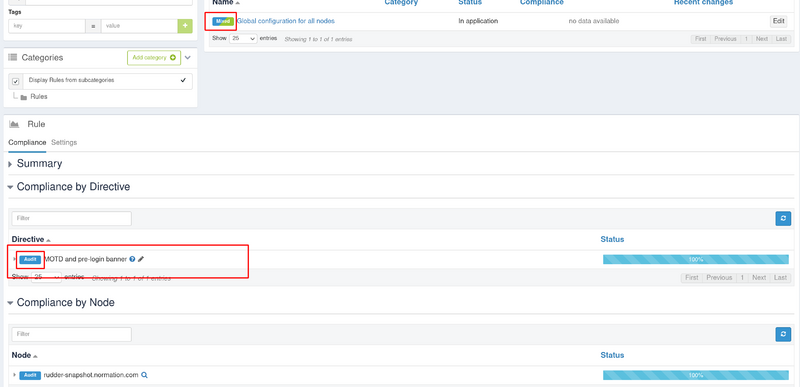Sort by Node column header
Image resolution: width=800 pixels, height=387 pixels.
[24, 355]
